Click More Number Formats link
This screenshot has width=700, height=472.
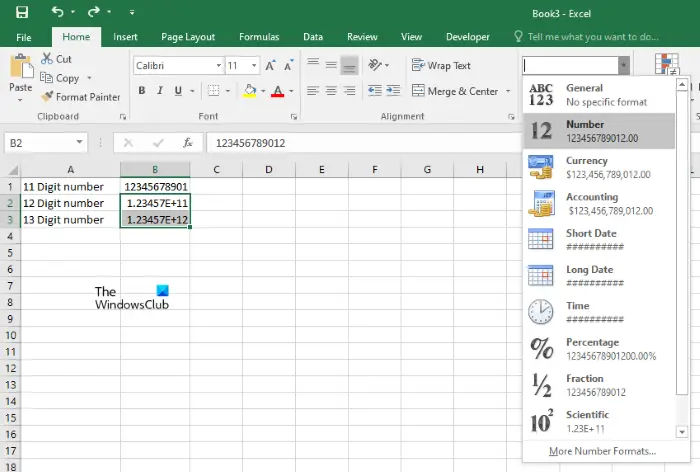click(x=602, y=451)
